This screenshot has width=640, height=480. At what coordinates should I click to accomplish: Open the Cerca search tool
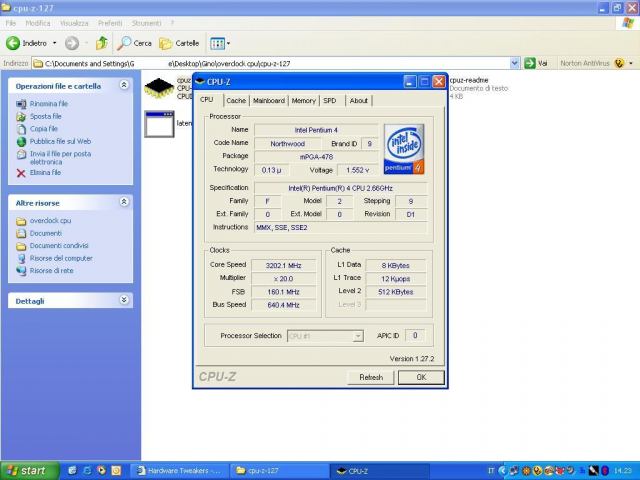point(134,43)
